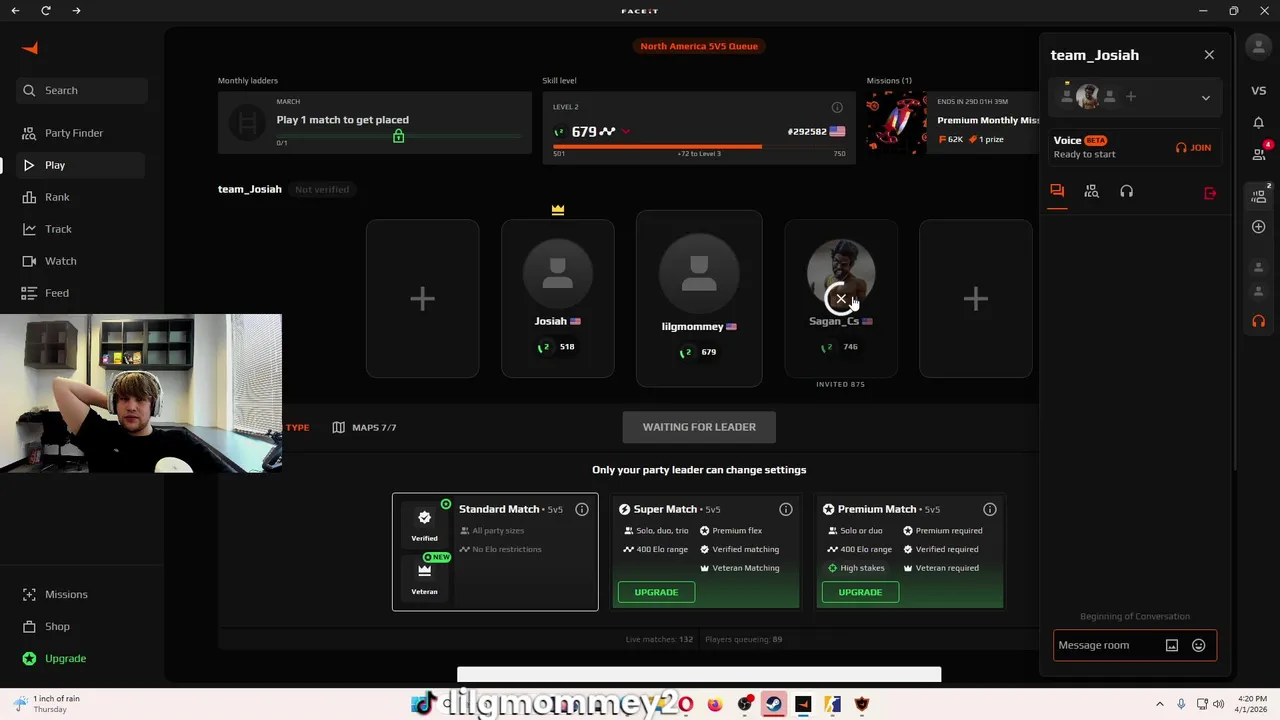The height and width of the screenshot is (720, 1280).
Task: Open the weather widget on taskbar
Action: (48, 704)
